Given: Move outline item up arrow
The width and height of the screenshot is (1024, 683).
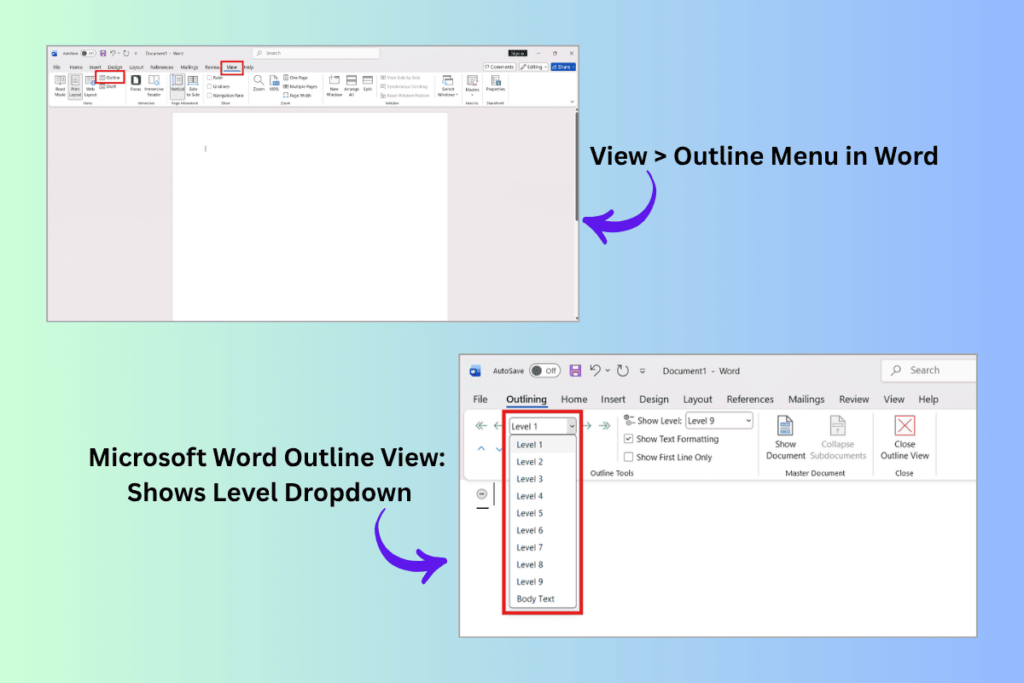Looking at the screenshot, I should coord(481,449).
